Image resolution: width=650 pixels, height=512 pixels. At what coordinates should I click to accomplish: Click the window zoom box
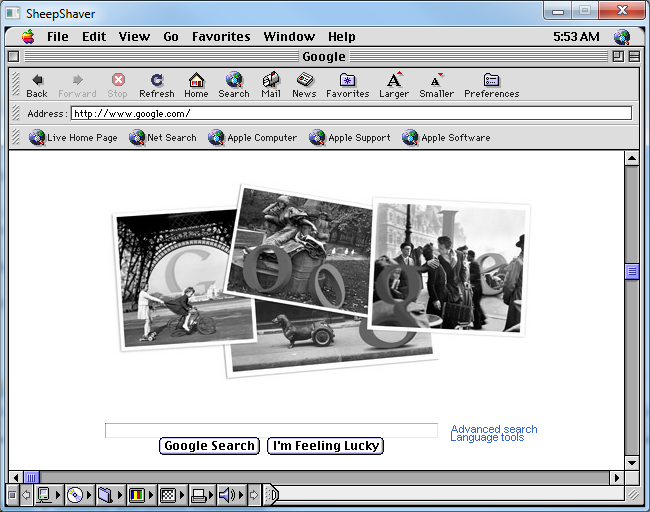618,56
